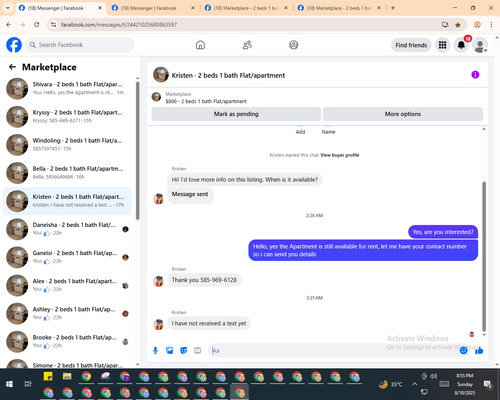Open the taskbar clock showing 8:55 PM

[465, 384]
